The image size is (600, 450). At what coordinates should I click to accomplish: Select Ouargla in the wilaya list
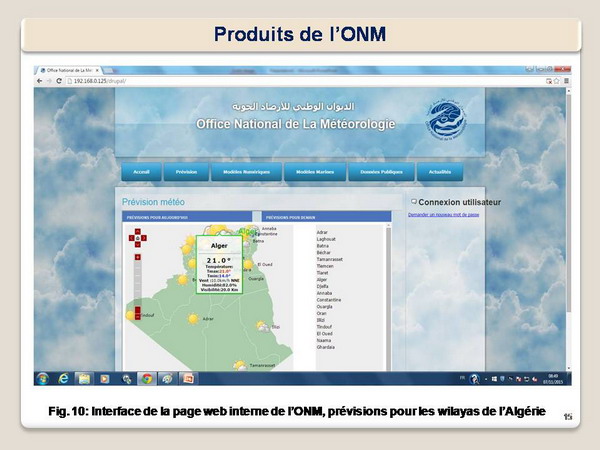tap(324, 307)
